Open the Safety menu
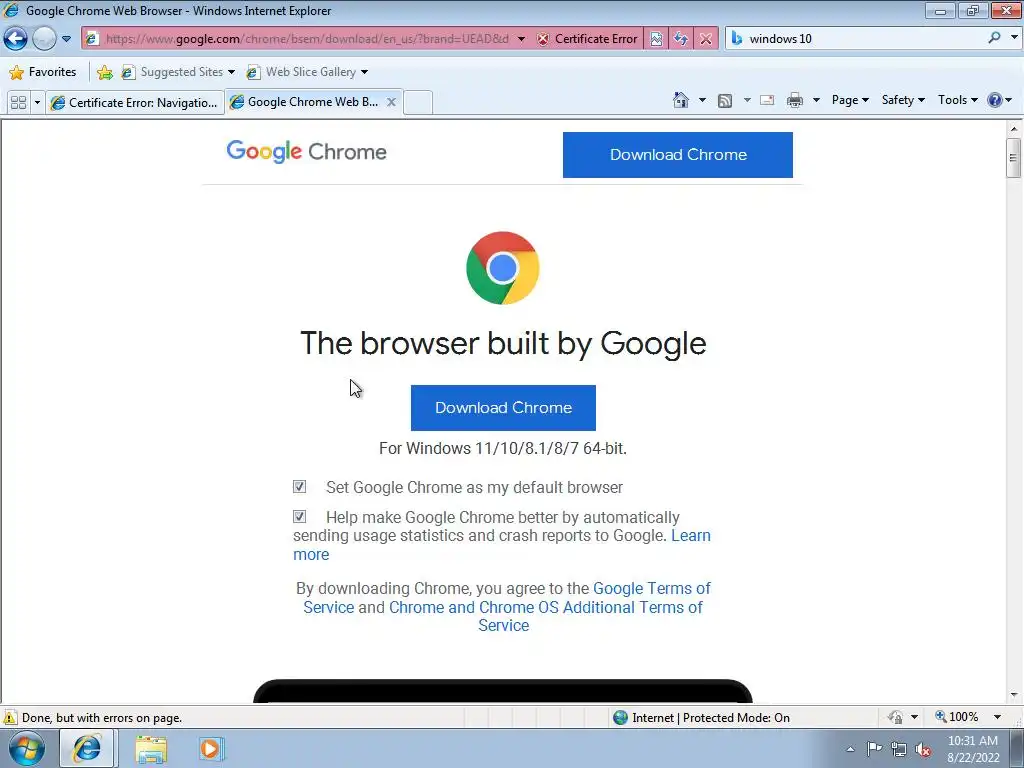This screenshot has height=768, width=1024. [x=903, y=100]
